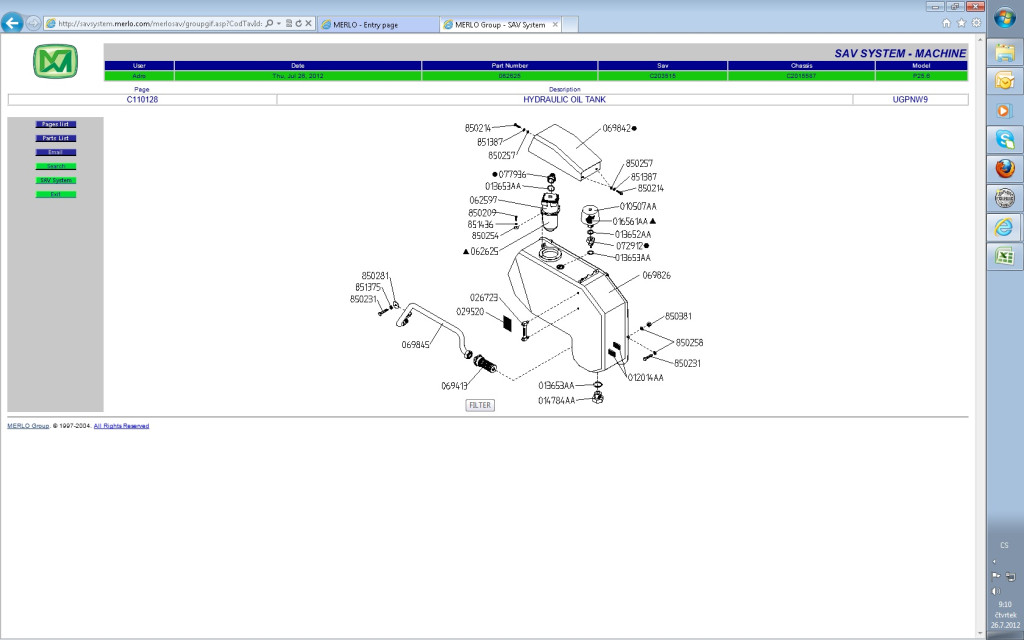
Task: Click part number 062625 label
Action: point(485,251)
